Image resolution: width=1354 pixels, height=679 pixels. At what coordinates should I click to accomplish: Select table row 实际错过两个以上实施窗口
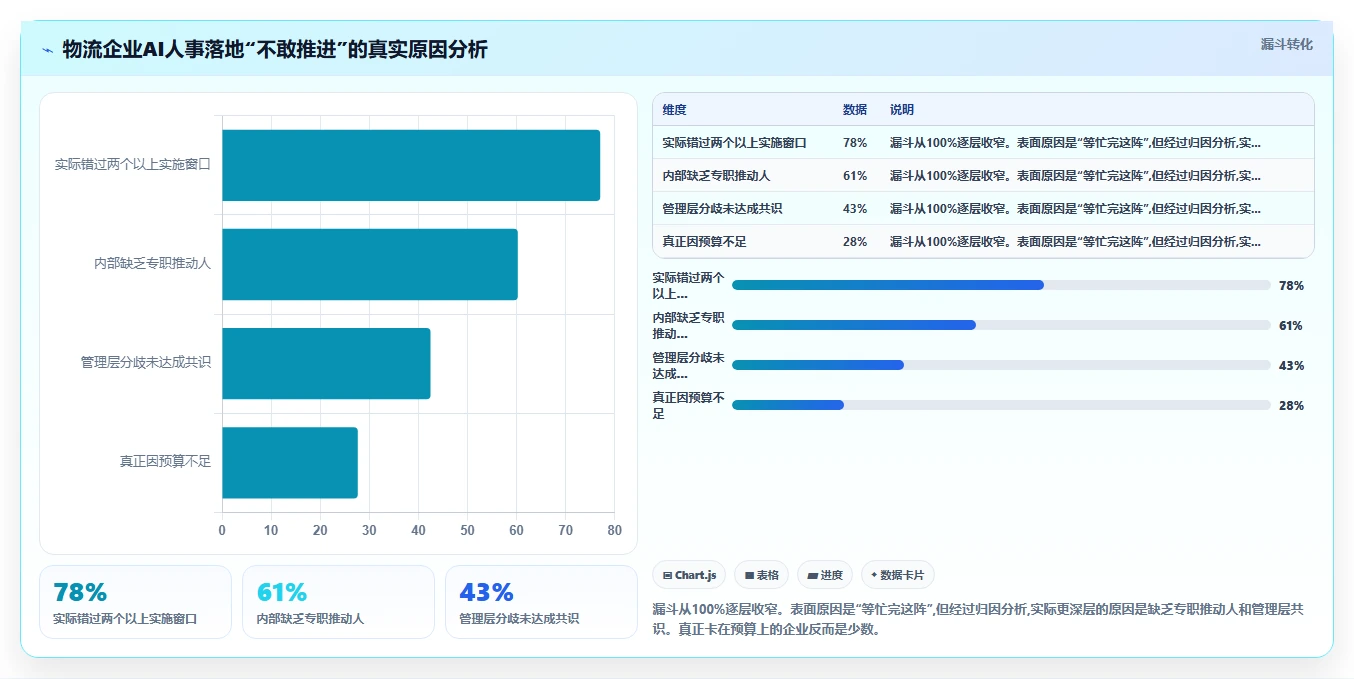tap(983, 142)
